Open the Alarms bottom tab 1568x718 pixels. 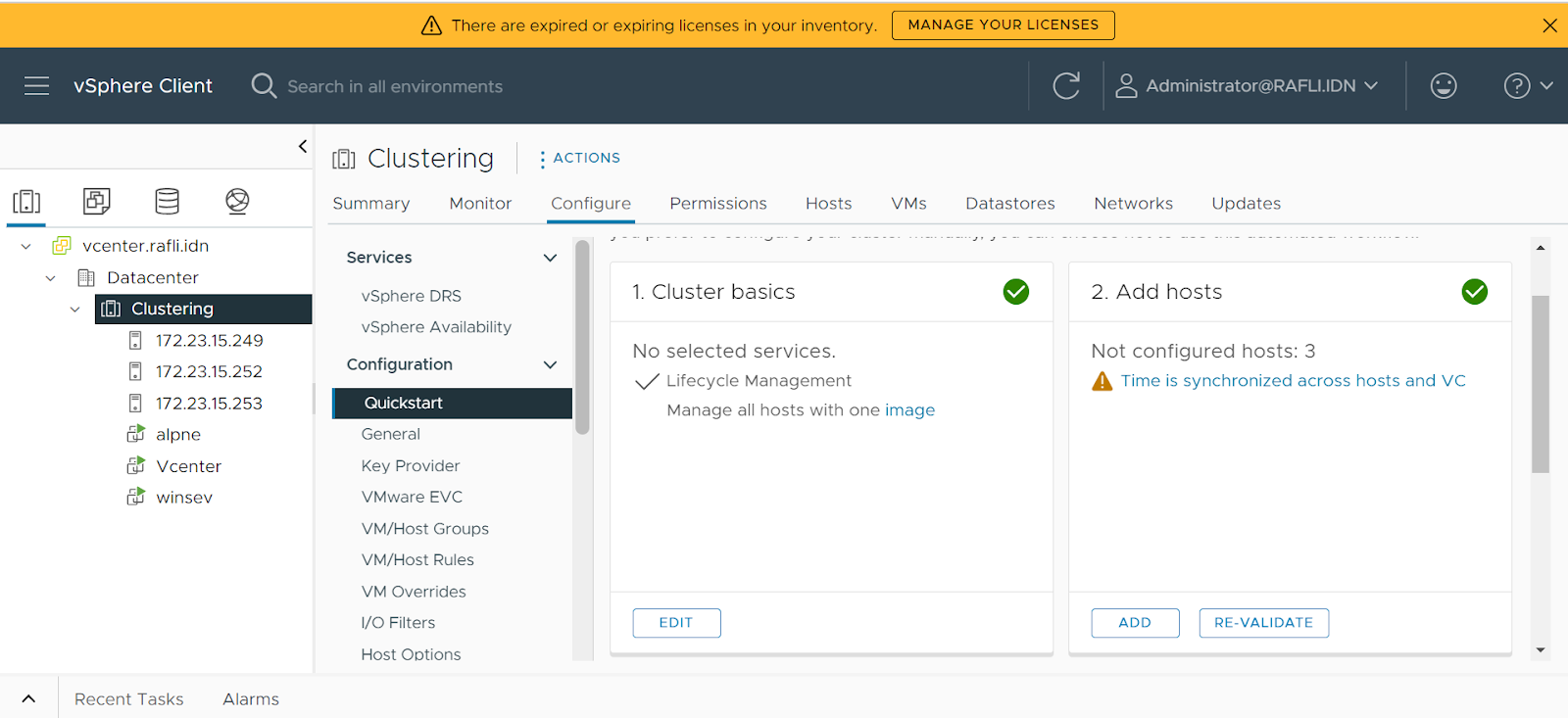coord(251,699)
